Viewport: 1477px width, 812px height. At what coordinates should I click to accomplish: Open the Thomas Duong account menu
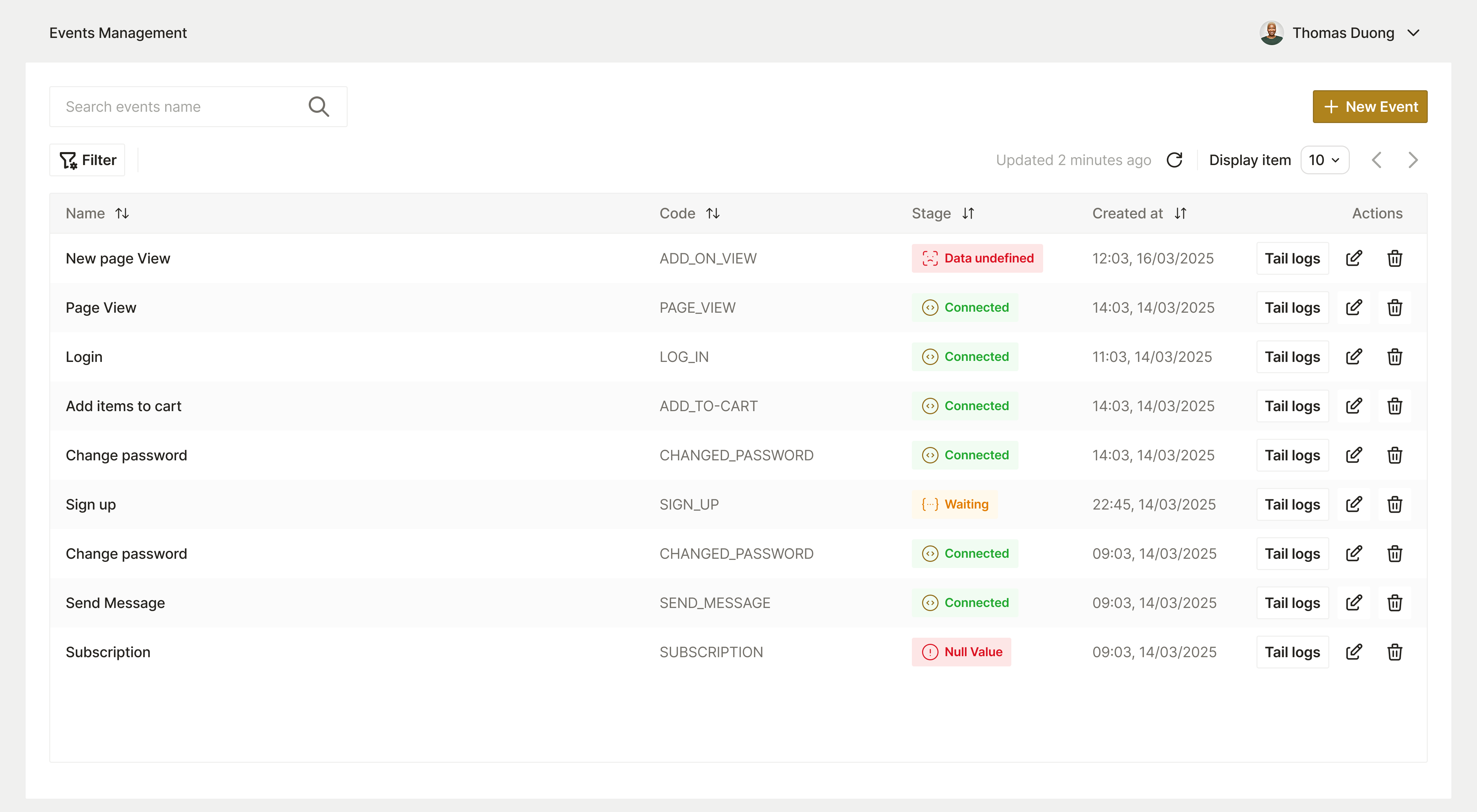point(1341,33)
